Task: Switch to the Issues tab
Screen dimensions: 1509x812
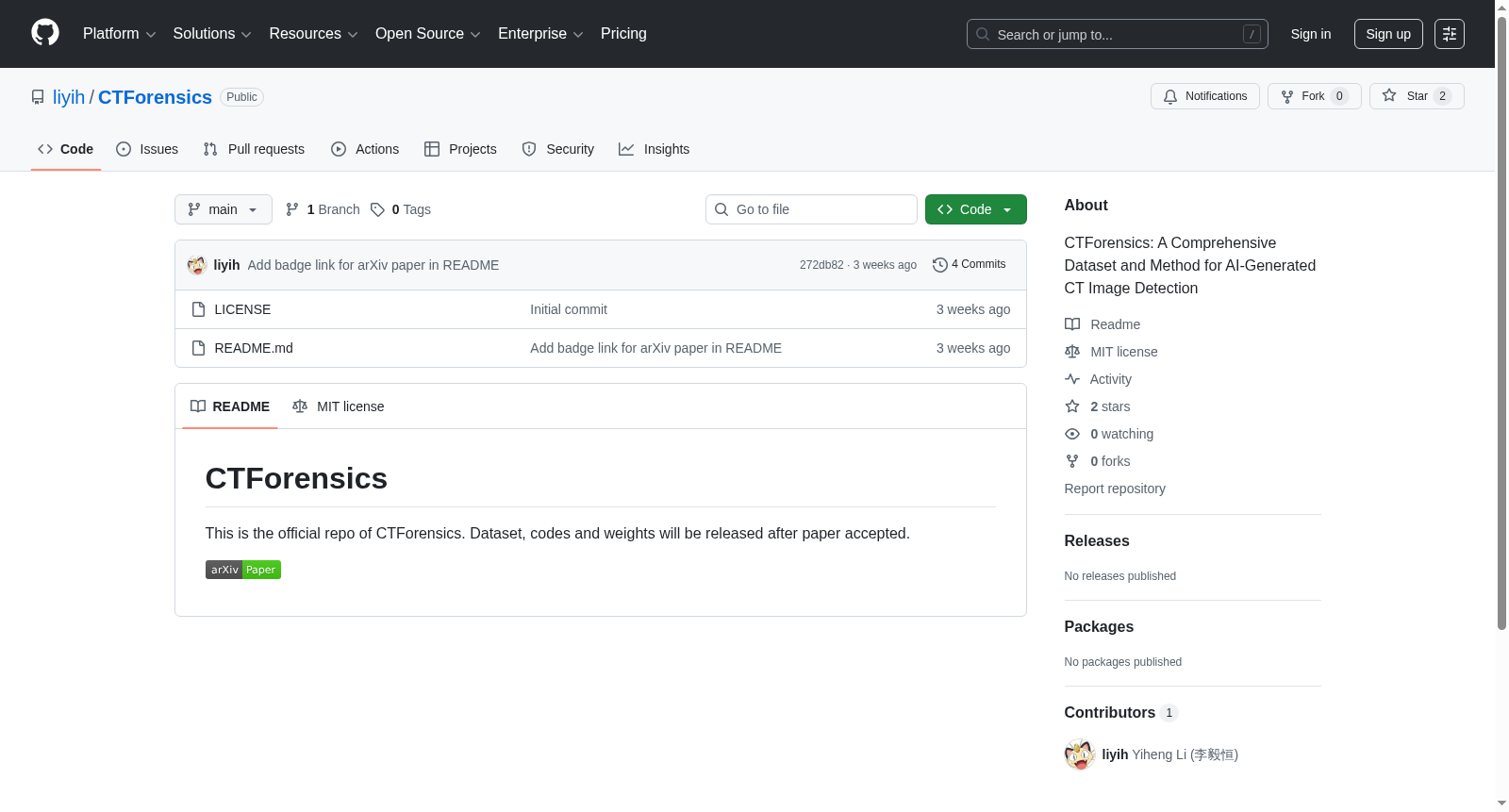Action: (x=147, y=149)
